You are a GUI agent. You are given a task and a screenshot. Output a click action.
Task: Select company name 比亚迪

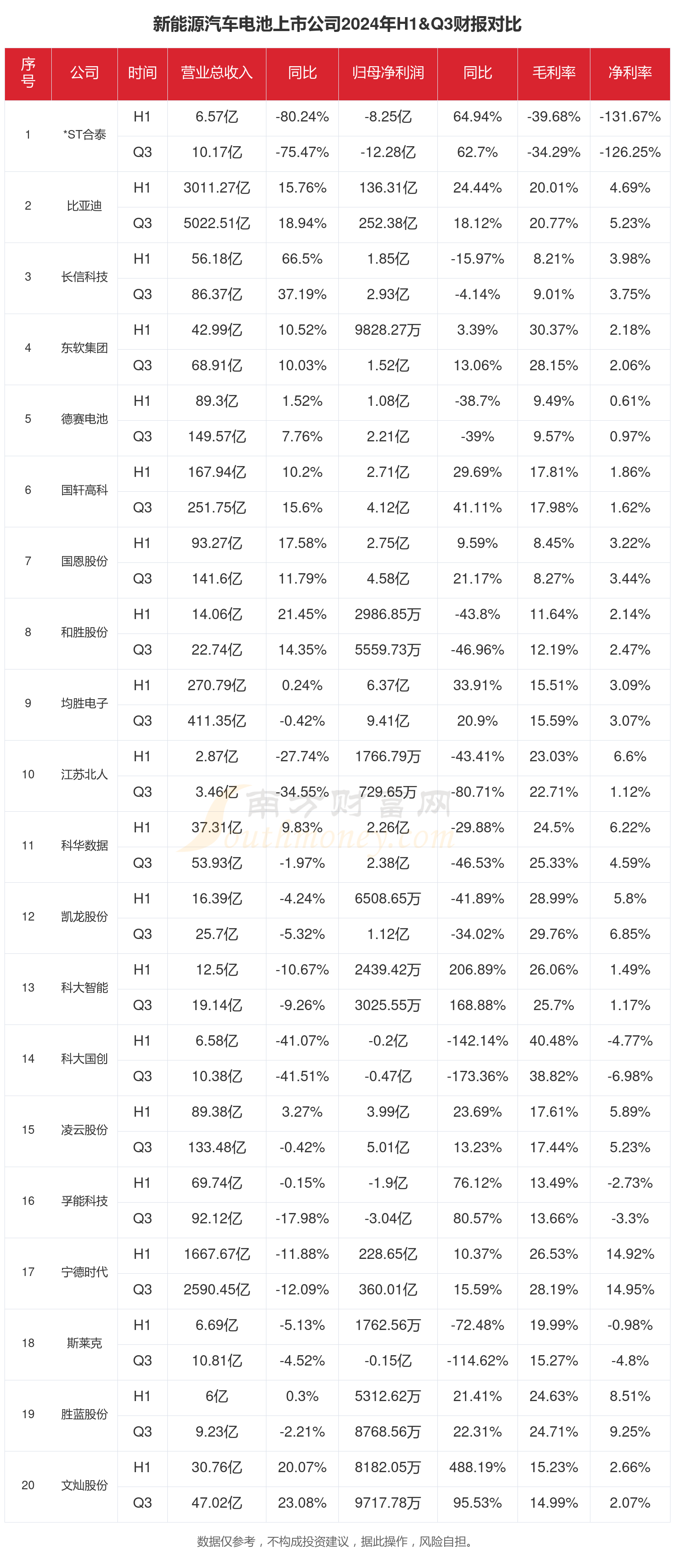pos(84,206)
